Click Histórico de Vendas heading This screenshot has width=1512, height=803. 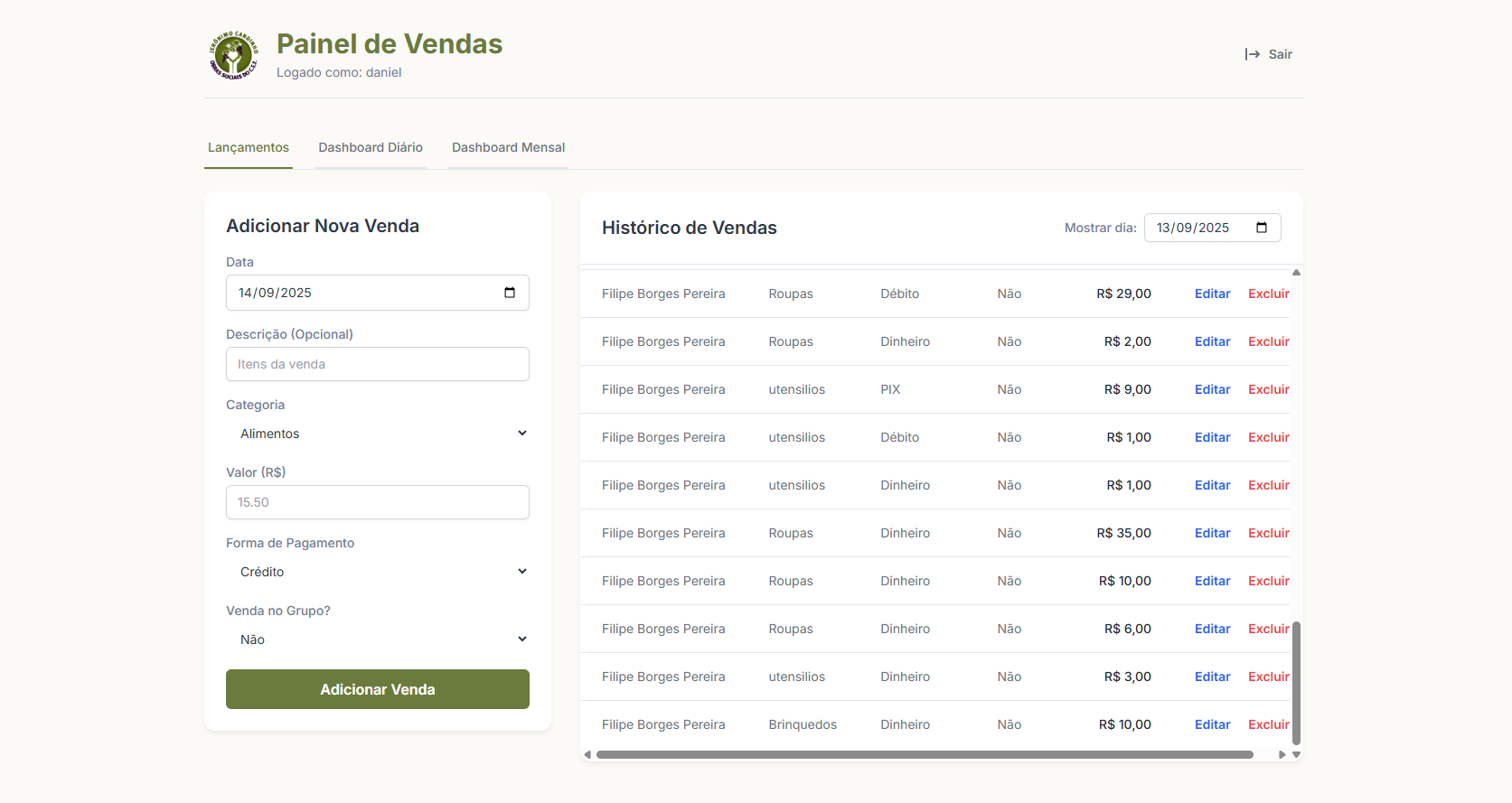click(x=690, y=228)
